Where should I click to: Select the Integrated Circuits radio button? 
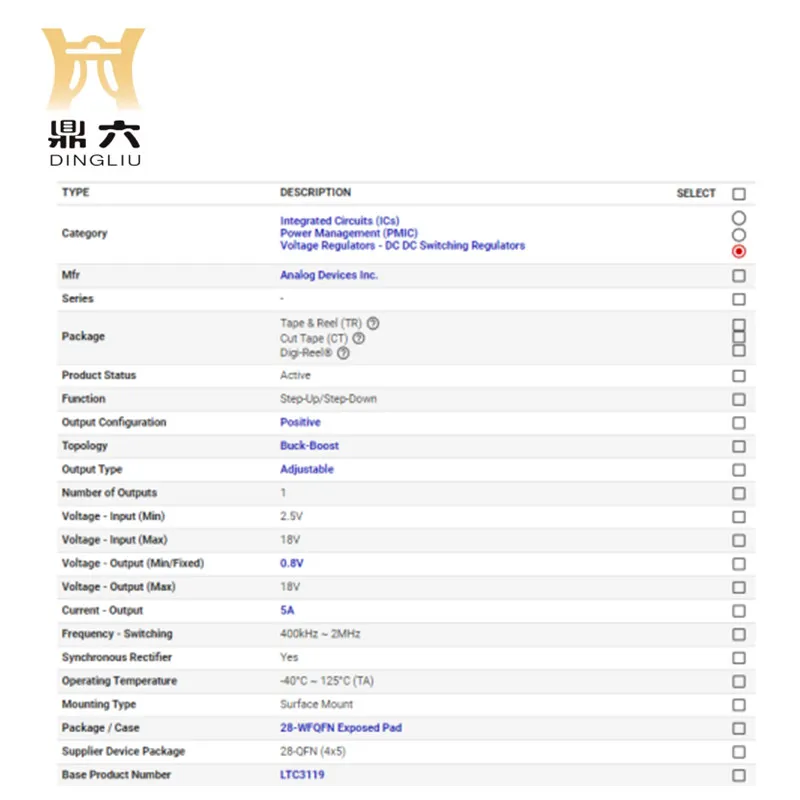coord(738,218)
